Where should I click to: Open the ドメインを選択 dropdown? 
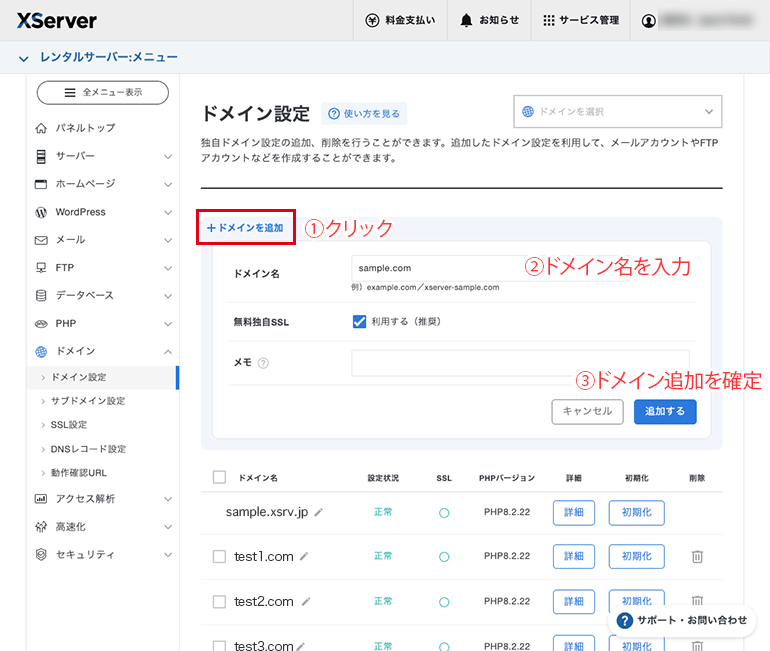click(x=617, y=111)
